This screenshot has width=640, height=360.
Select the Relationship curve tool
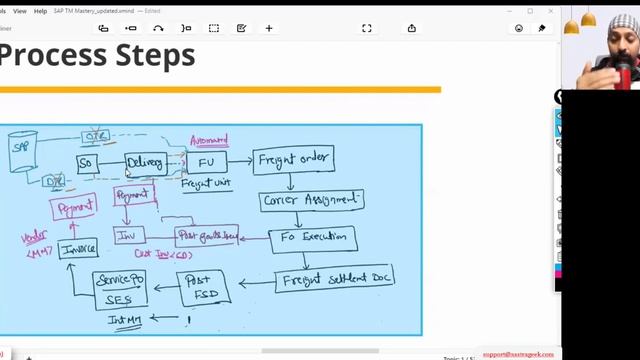pyautogui.click(x=158, y=28)
